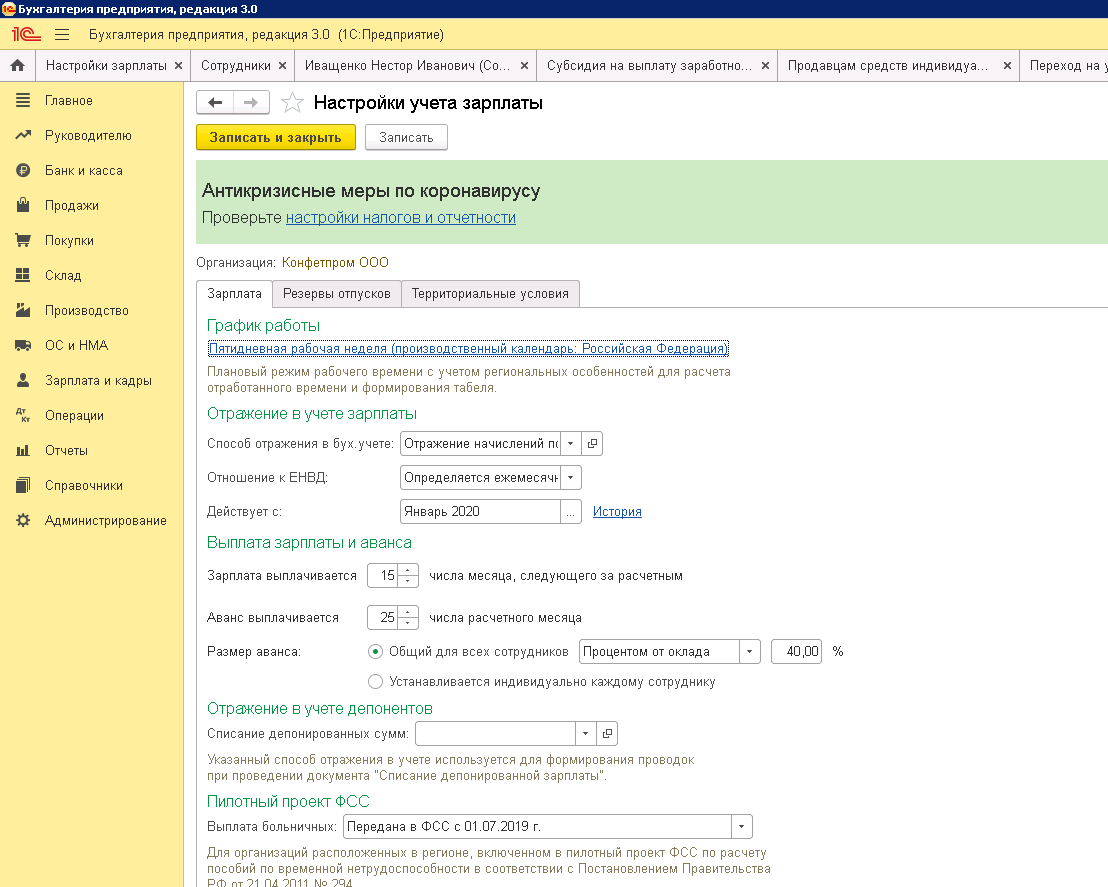Click the 1C logo icon

coord(27,34)
